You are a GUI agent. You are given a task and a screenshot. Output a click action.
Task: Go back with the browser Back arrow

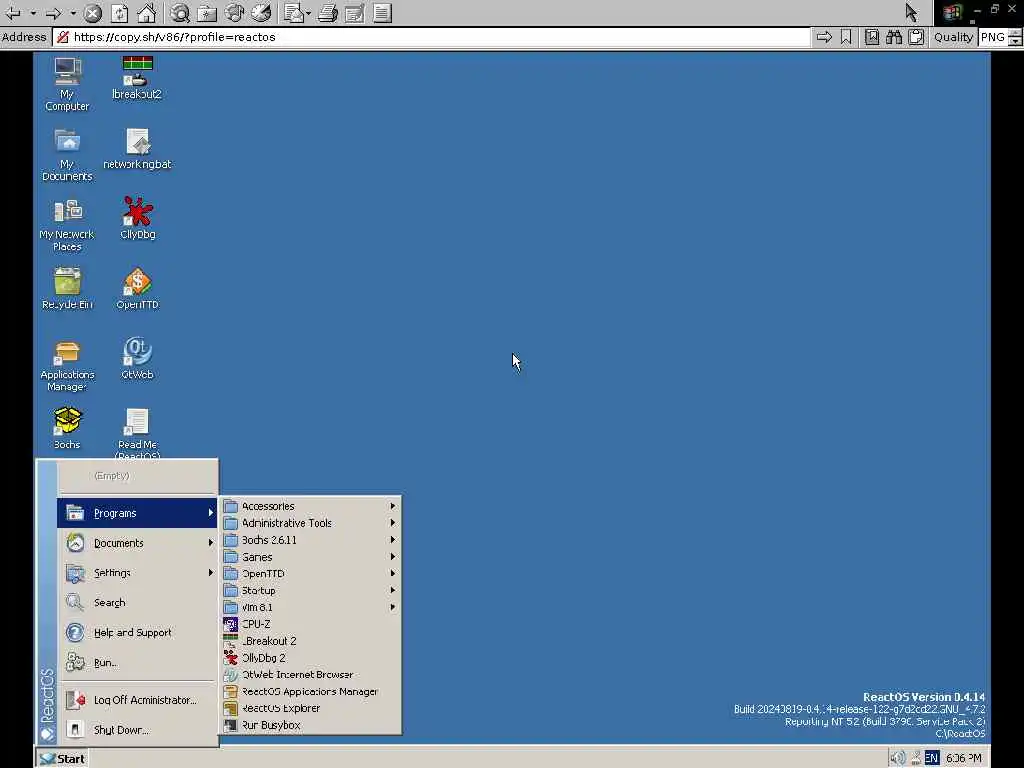12,12
